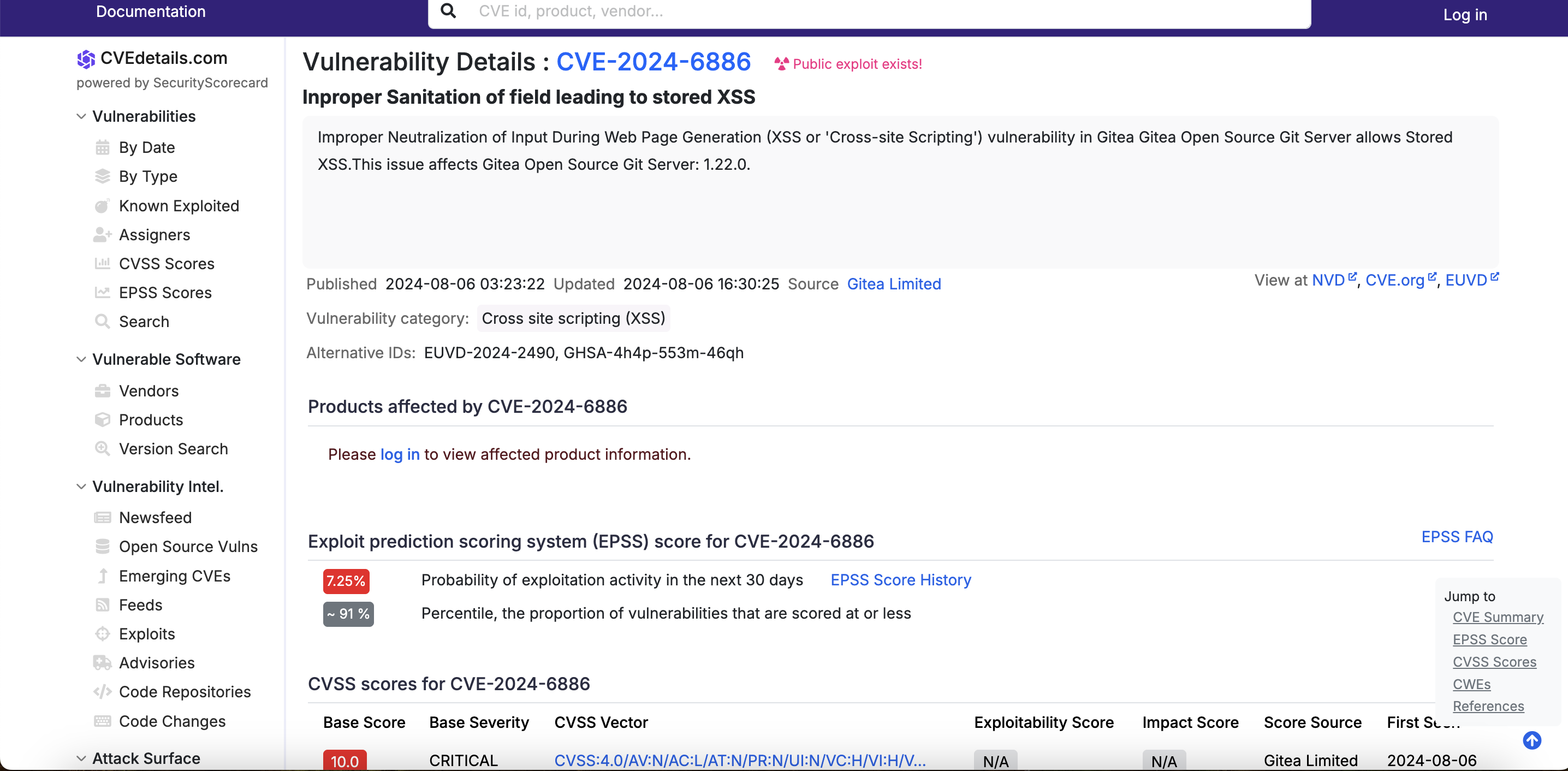Click the Cross site scripting (XSS) category tag
Viewport: 1568px width, 771px height.
[573, 318]
